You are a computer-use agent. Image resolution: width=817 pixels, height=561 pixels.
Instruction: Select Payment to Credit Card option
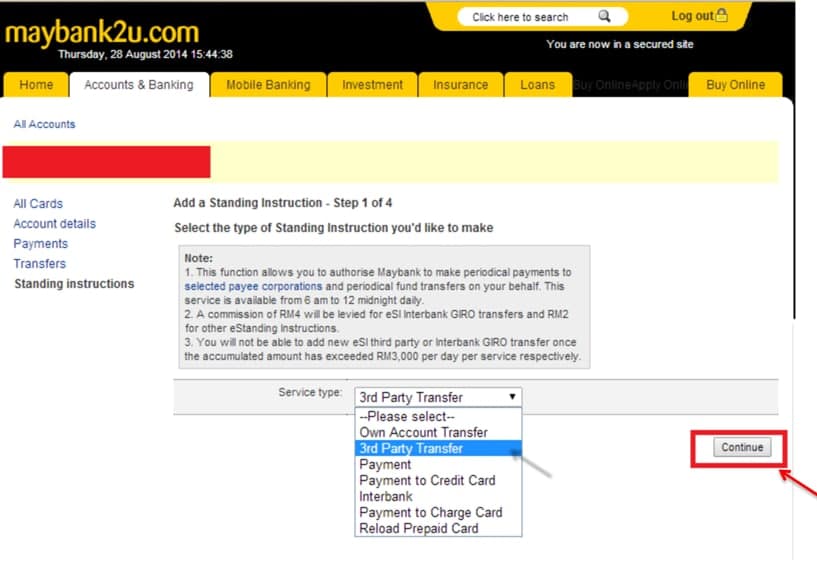click(438, 480)
